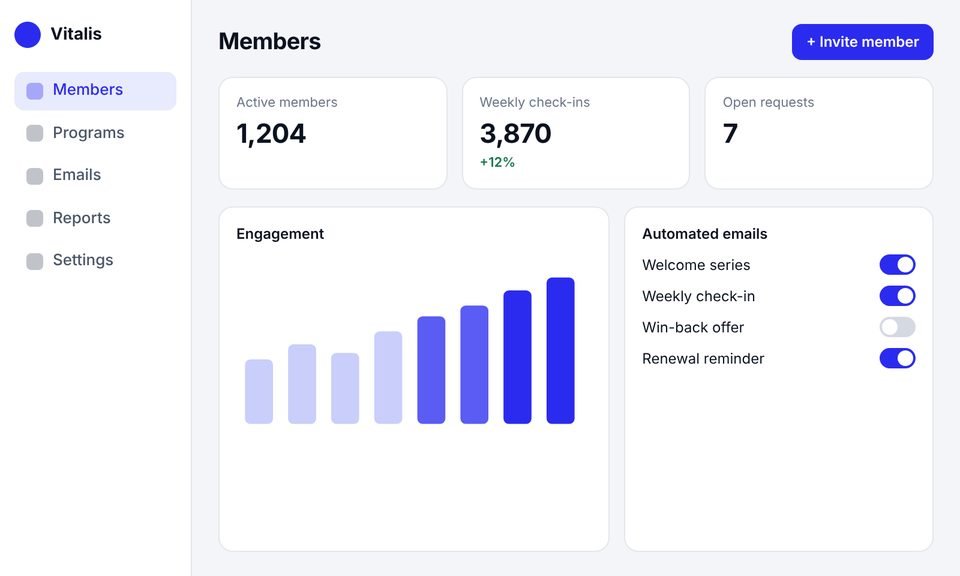Click the Engagement chart title
The image size is (960, 576).
click(x=280, y=234)
